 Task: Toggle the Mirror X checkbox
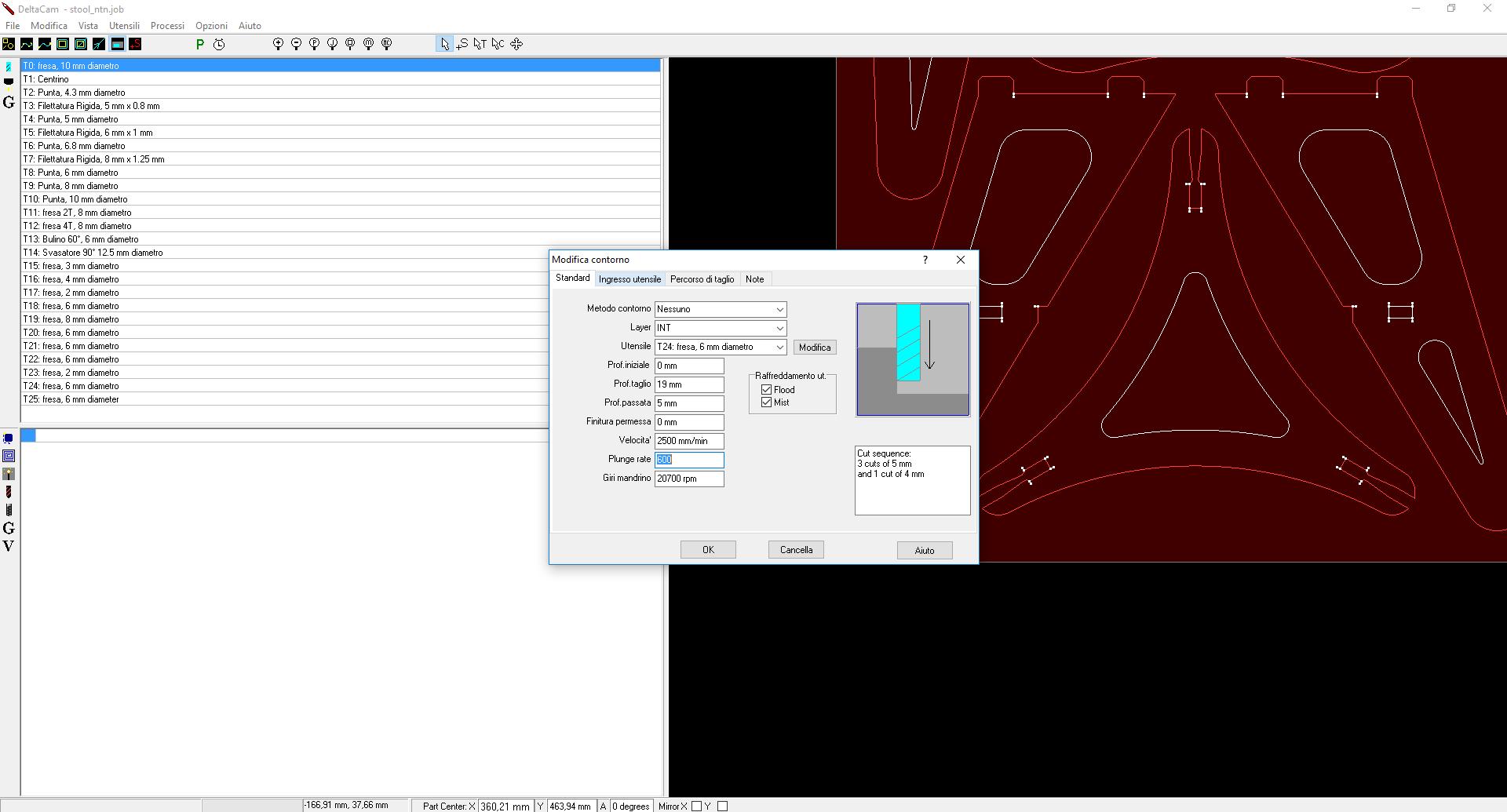(x=696, y=806)
